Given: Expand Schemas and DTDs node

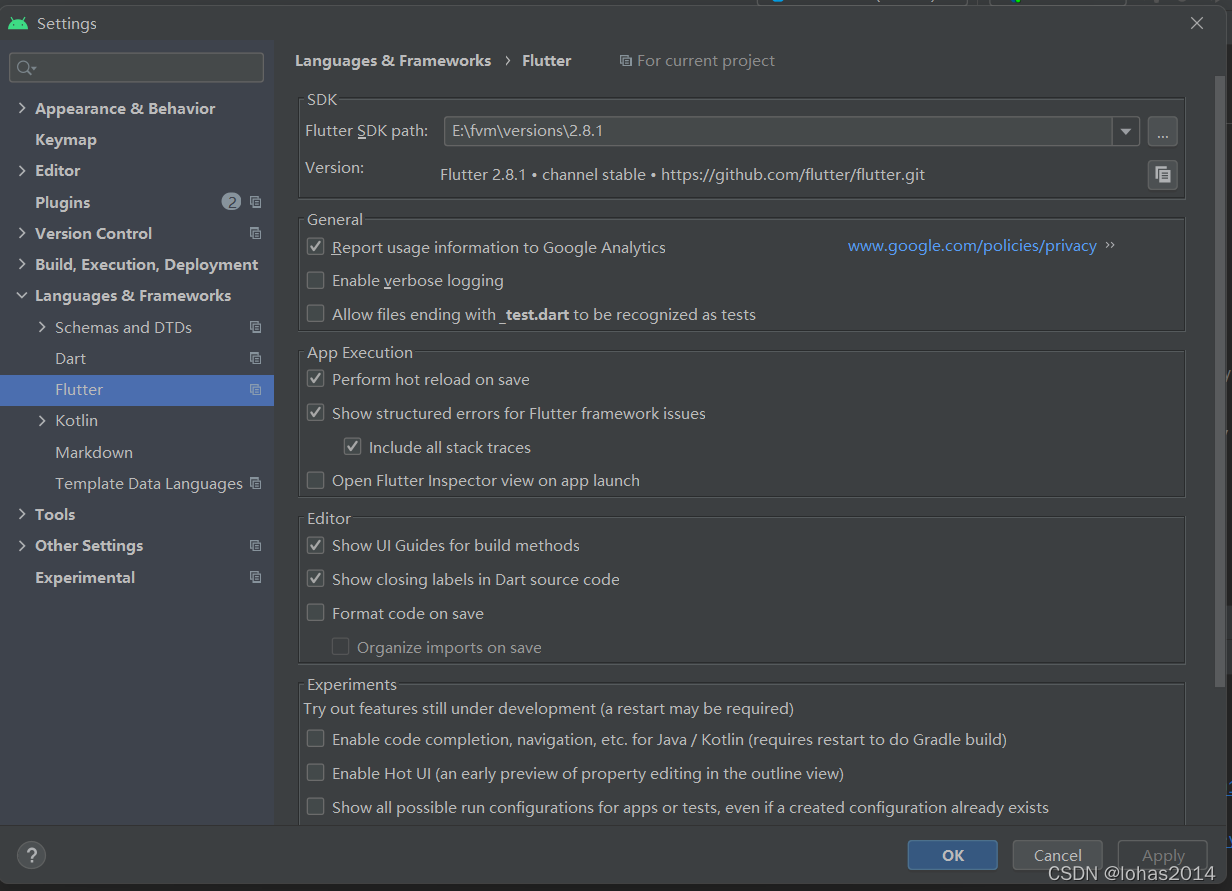Looking at the screenshot, I should coord(42,327).
